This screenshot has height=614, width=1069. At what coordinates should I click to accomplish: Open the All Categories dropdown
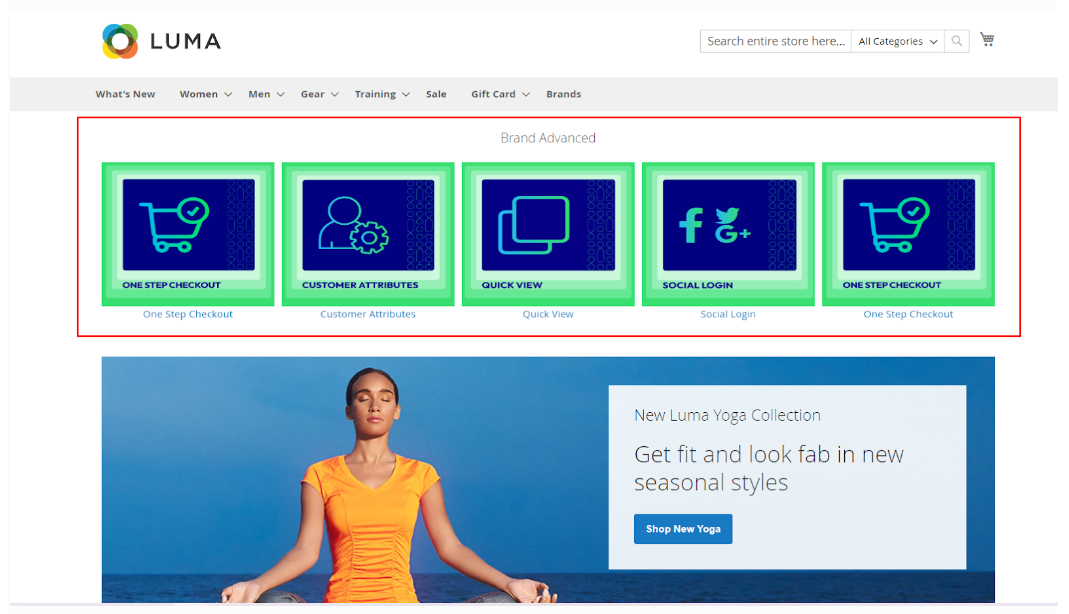tap(897, 41)
